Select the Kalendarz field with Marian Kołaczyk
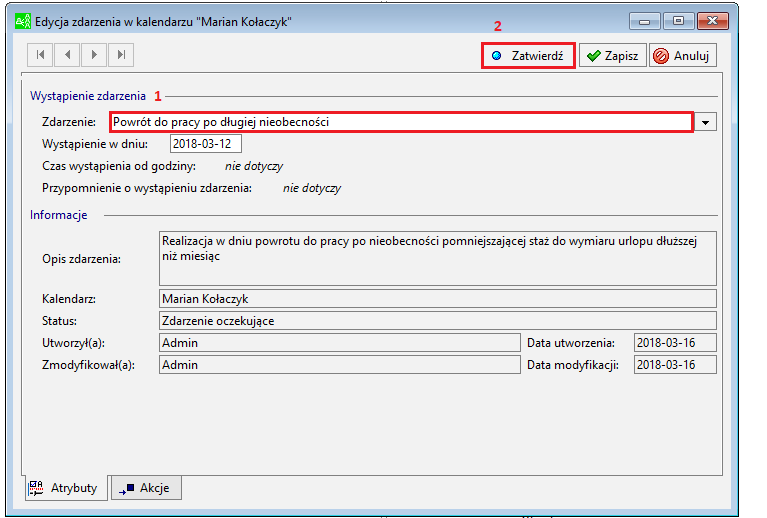This screenshot has width=767, height=518. [x=438, y=298]
